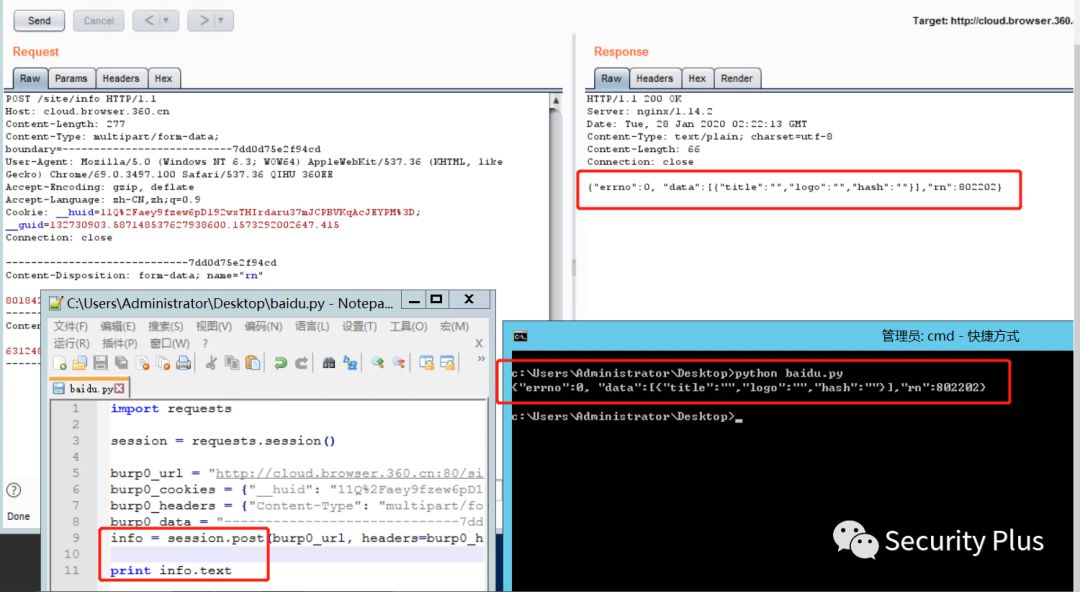
Task: Open the 设置(T) menu in Notepad++
Action: pyautogui.click(x=360, y=326)
